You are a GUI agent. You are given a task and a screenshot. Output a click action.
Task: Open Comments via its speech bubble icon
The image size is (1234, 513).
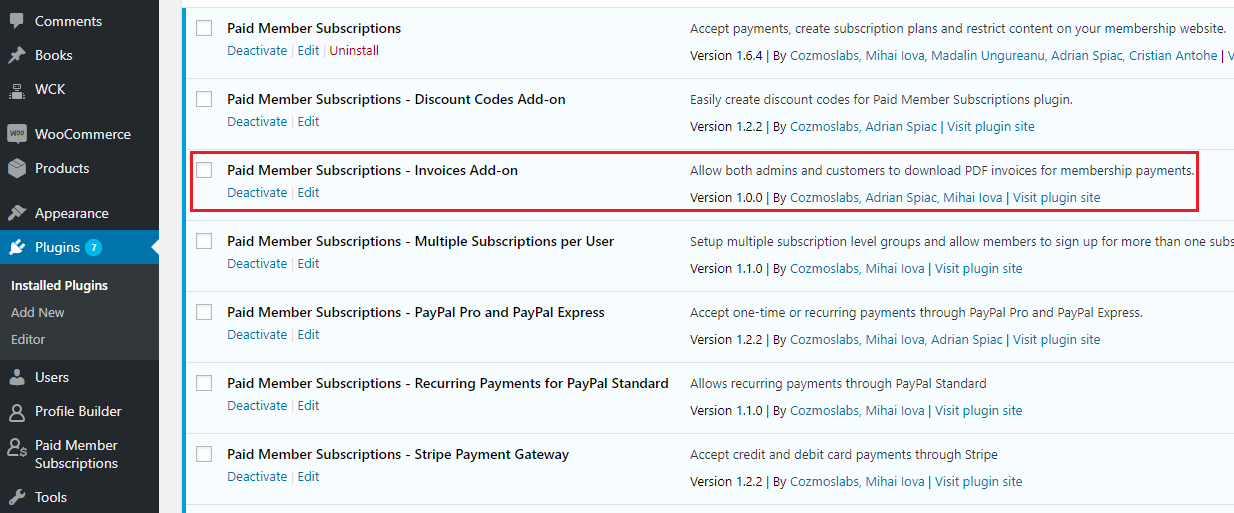point(17,21)
